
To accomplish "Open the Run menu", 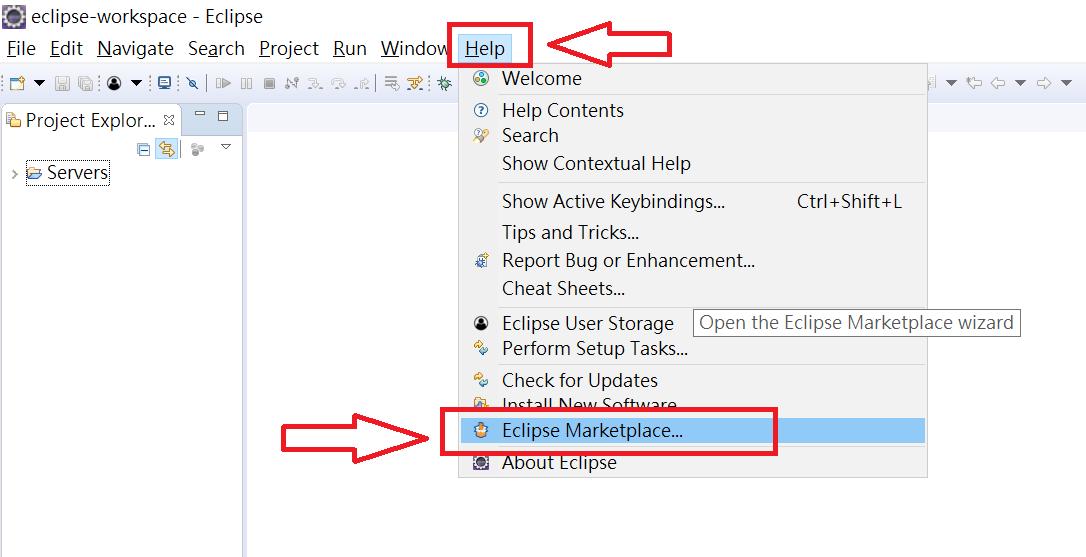I will [x=350, y=48].
